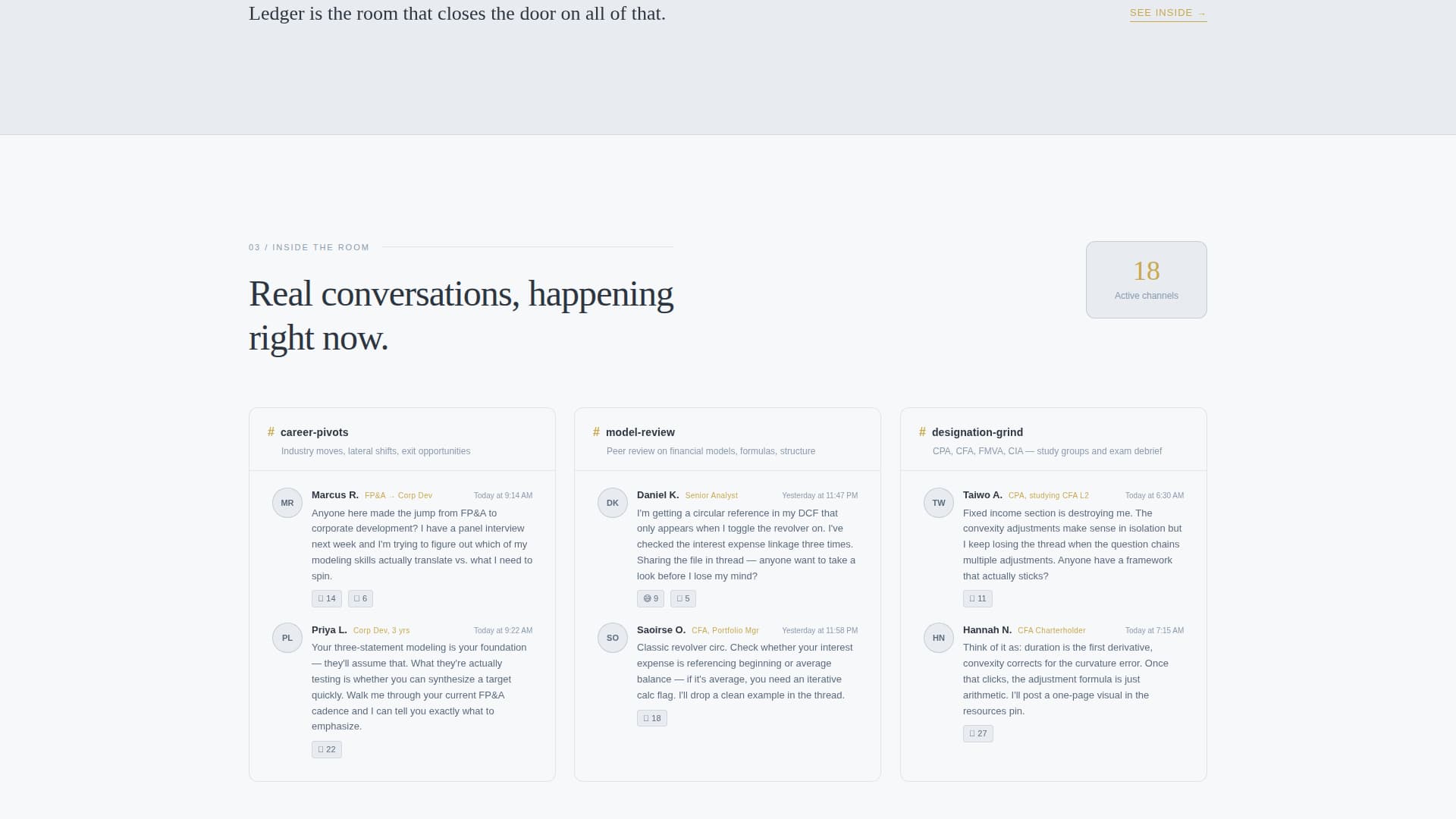Toggle the 18 reaction on Saoirse O.'s message

[651, 717]
